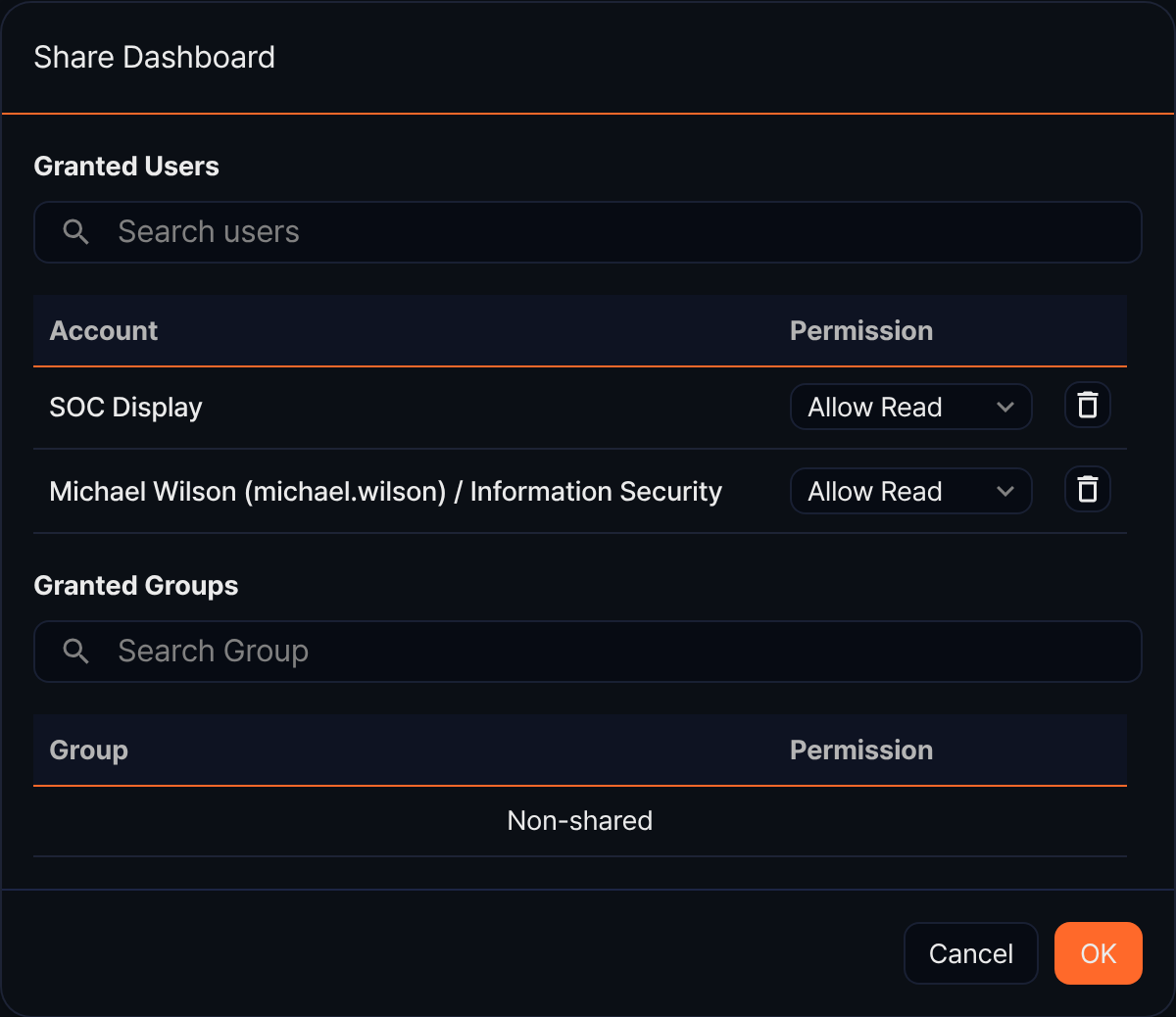Focus the Search Group input field
1176x1017 pixels.
(x=588, y=652)
